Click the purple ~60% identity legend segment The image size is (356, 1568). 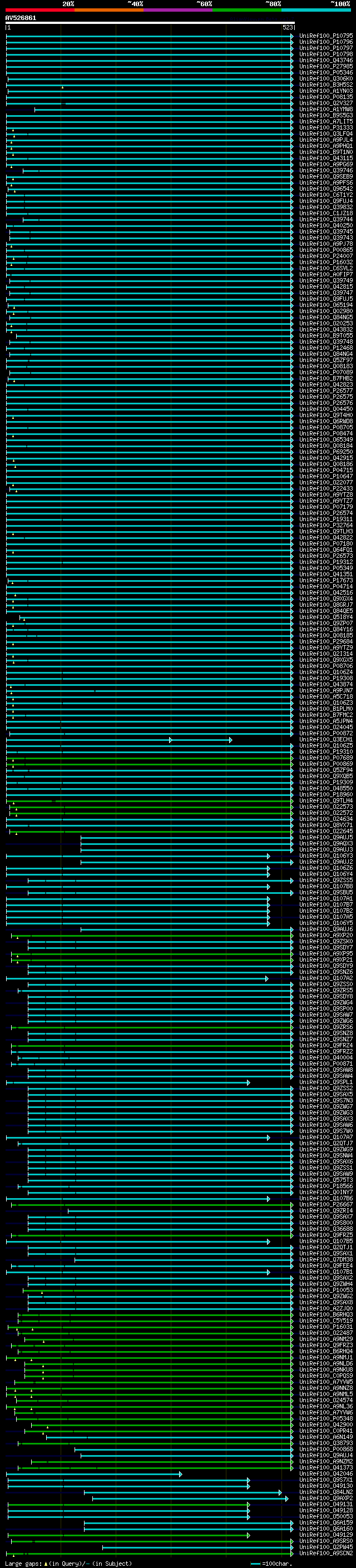click(177, 10)
